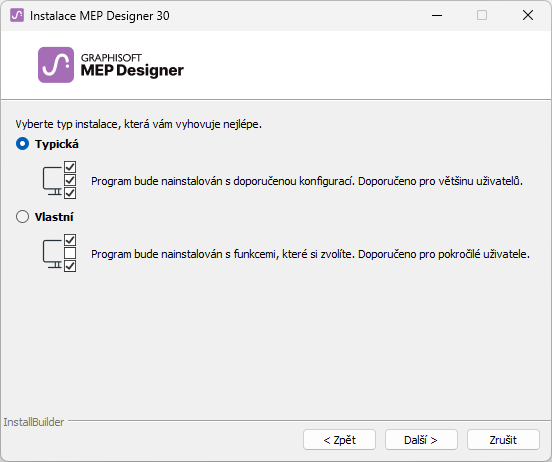The height and width of the screenshot is (462, 552).
Task: Continue with the Další button
Action: pyautogui.click(x=421, y=439)
